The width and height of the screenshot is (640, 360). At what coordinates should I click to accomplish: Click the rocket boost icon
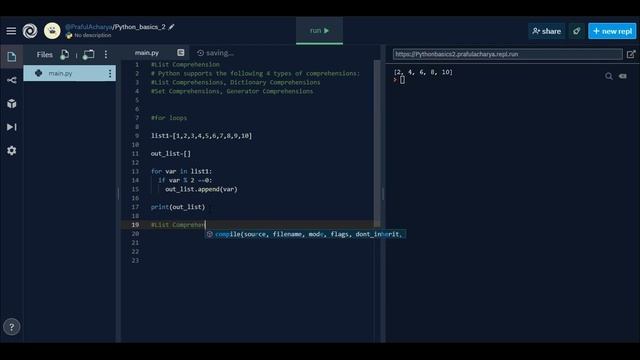[x=576, y=31]
